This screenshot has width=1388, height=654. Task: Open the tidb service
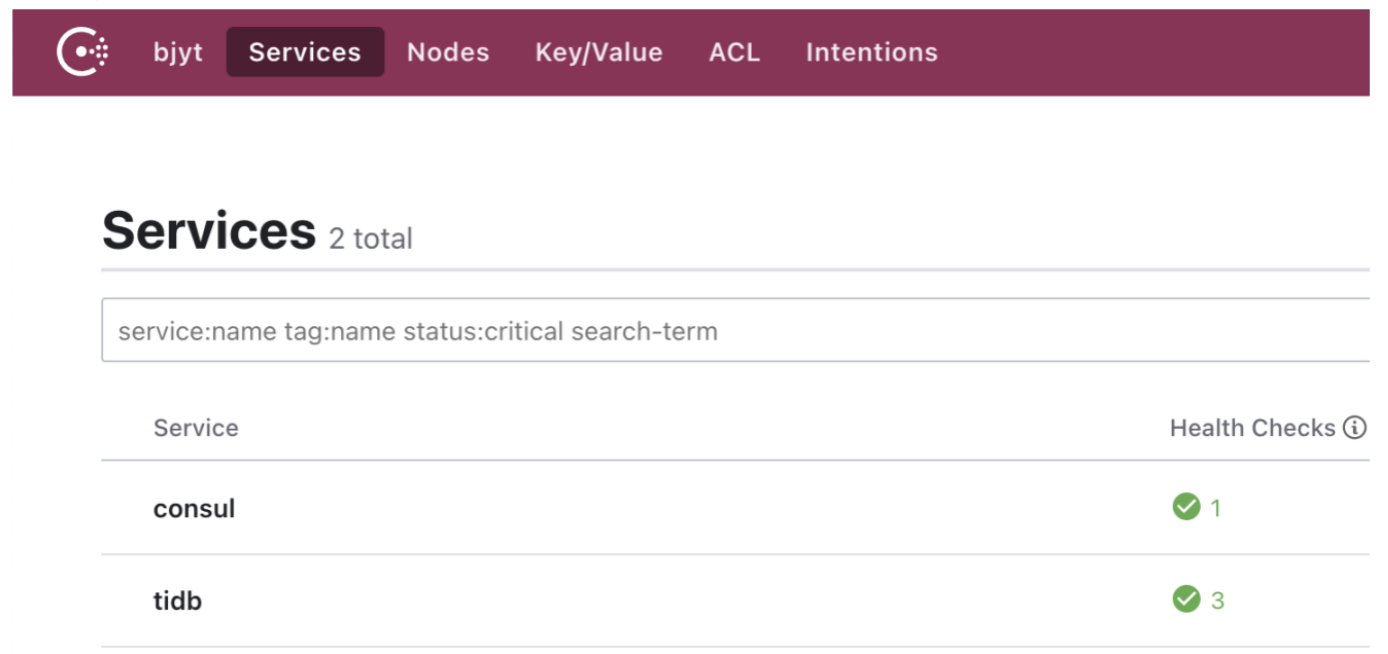point(177,601)
